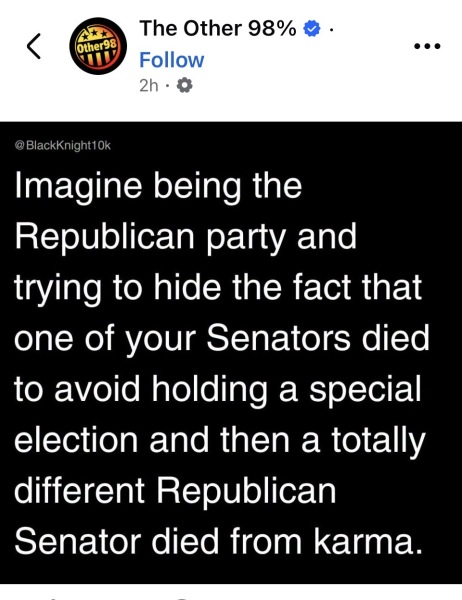The image size is (462, 600).
Task: Click the blue verified badge
Action: [x=312, y=29]
